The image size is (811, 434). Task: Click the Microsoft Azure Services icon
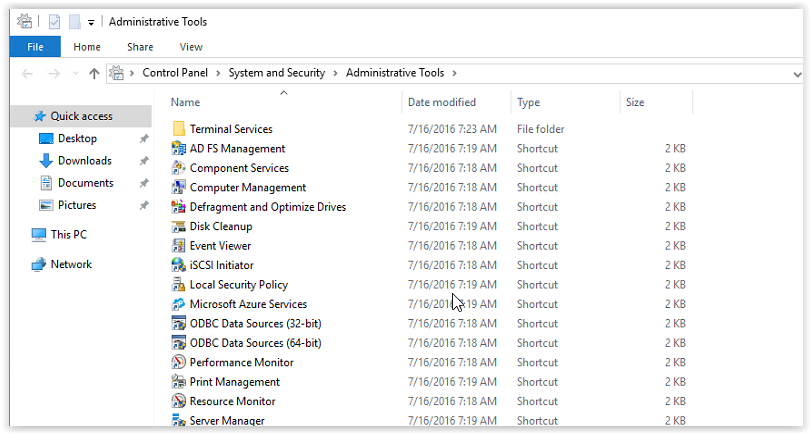pyautogui.click(x=178, y=304)
